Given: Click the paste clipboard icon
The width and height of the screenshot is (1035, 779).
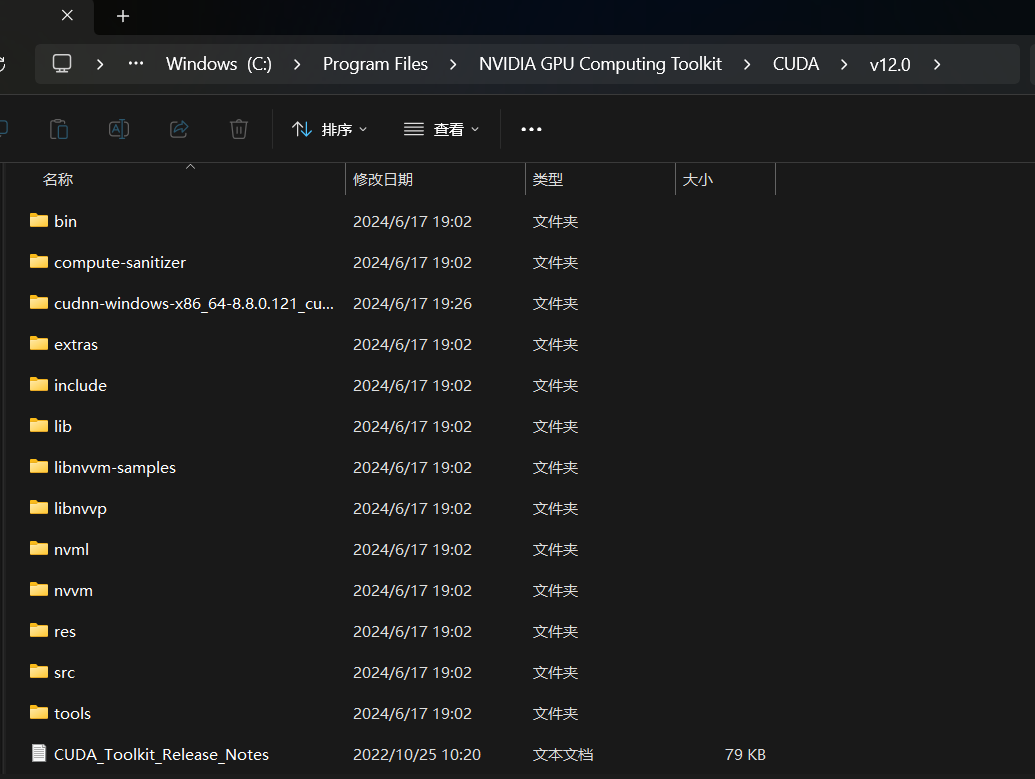Looking at the screenshot, I should click(x=59, y=129).
